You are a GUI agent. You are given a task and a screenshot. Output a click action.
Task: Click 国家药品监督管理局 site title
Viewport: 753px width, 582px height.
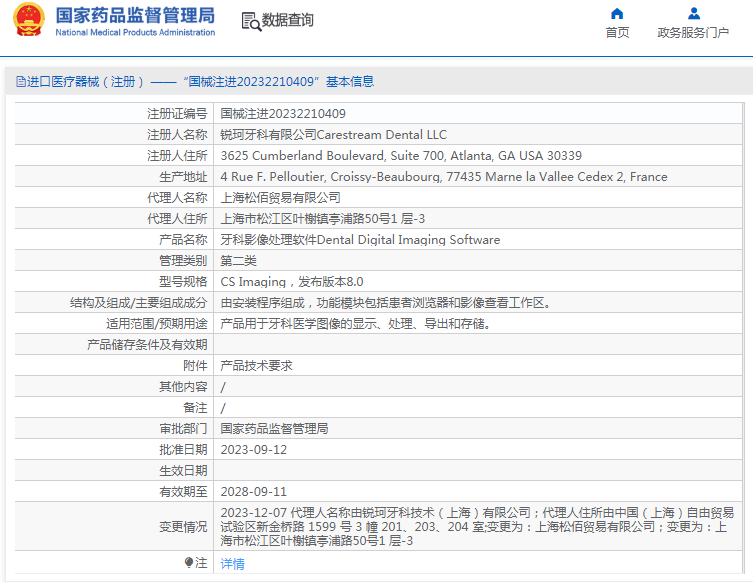(135, 15)
